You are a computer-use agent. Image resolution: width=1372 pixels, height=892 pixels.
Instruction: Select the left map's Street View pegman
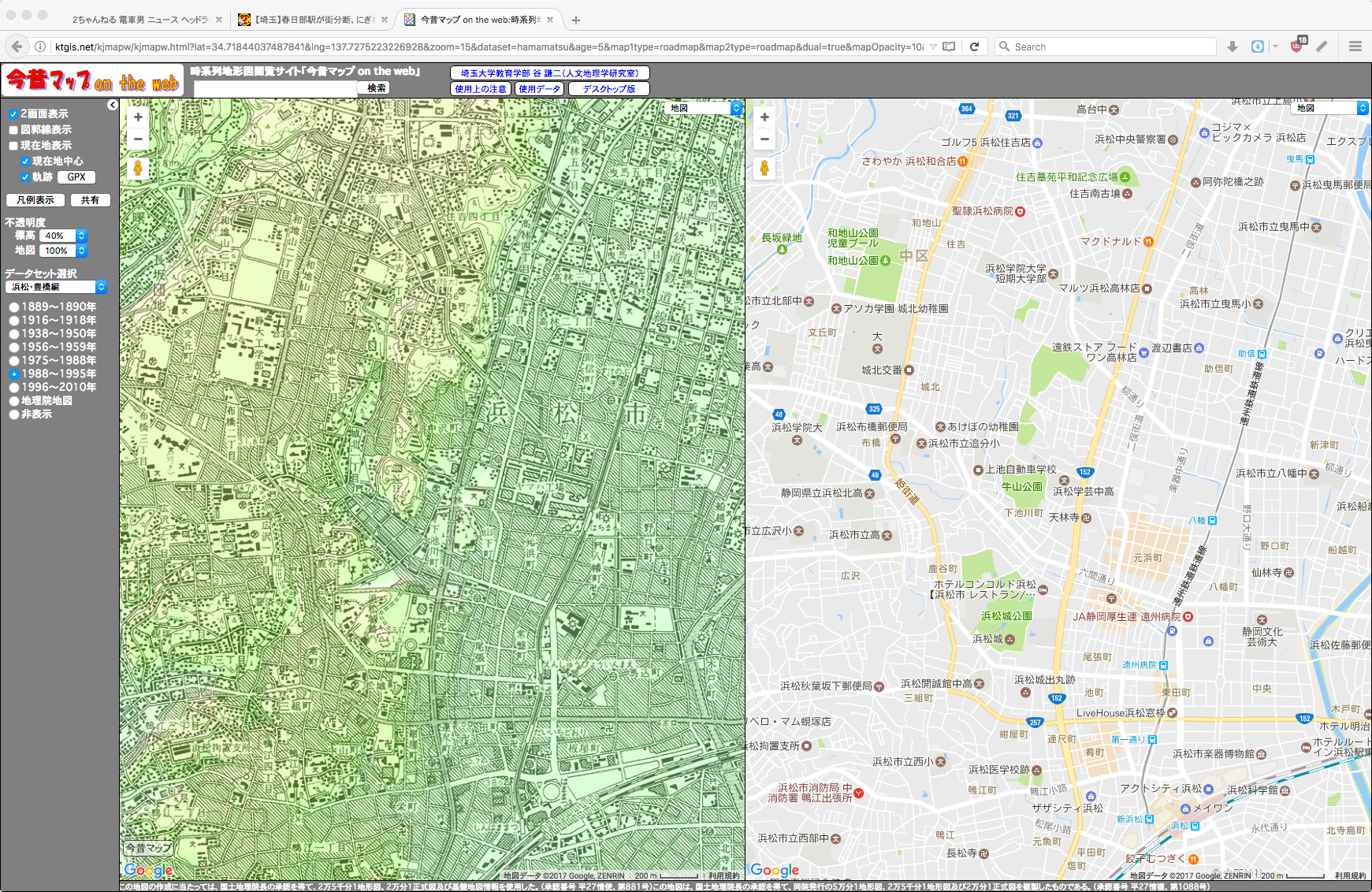138,168
